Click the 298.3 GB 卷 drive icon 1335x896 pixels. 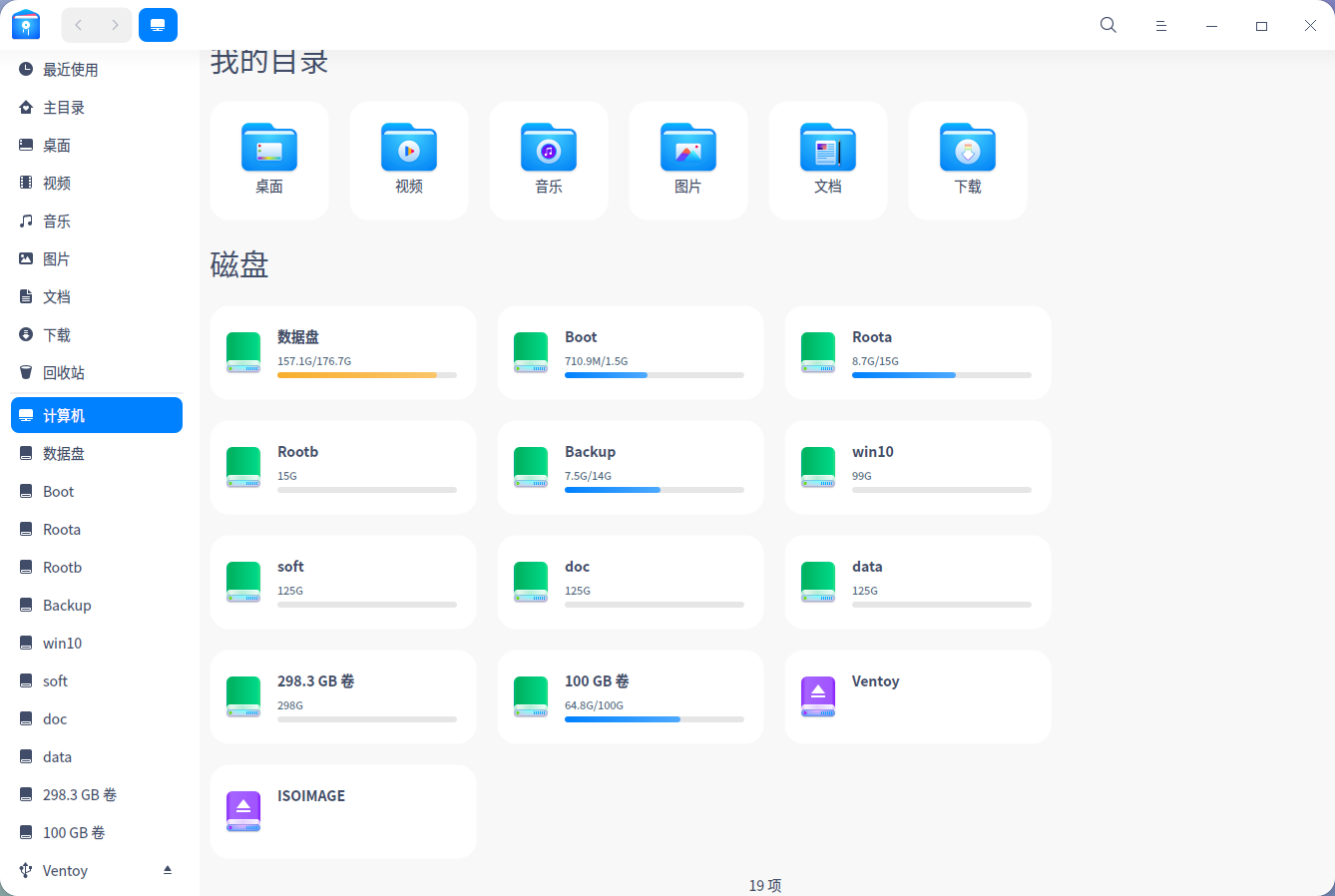tap(243, 697)
